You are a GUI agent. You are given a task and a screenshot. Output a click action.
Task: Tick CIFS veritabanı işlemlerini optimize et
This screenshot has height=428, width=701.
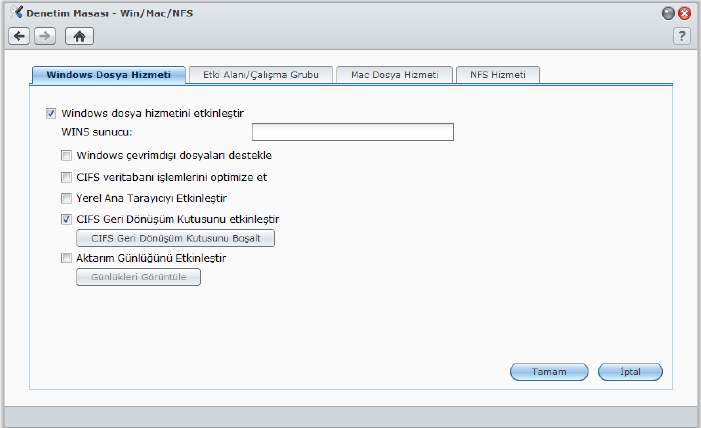(67, 177)
